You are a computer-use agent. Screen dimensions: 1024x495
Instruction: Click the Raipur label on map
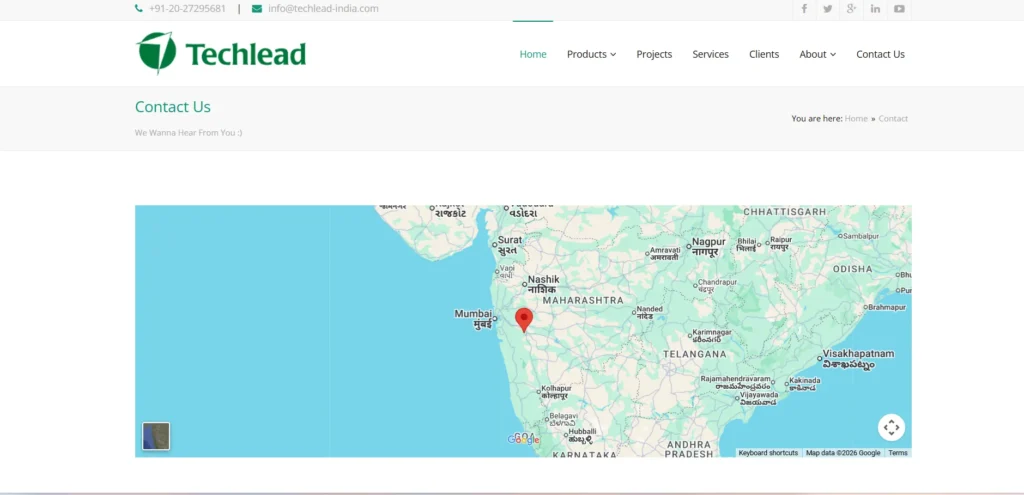[x=780, y=243]
